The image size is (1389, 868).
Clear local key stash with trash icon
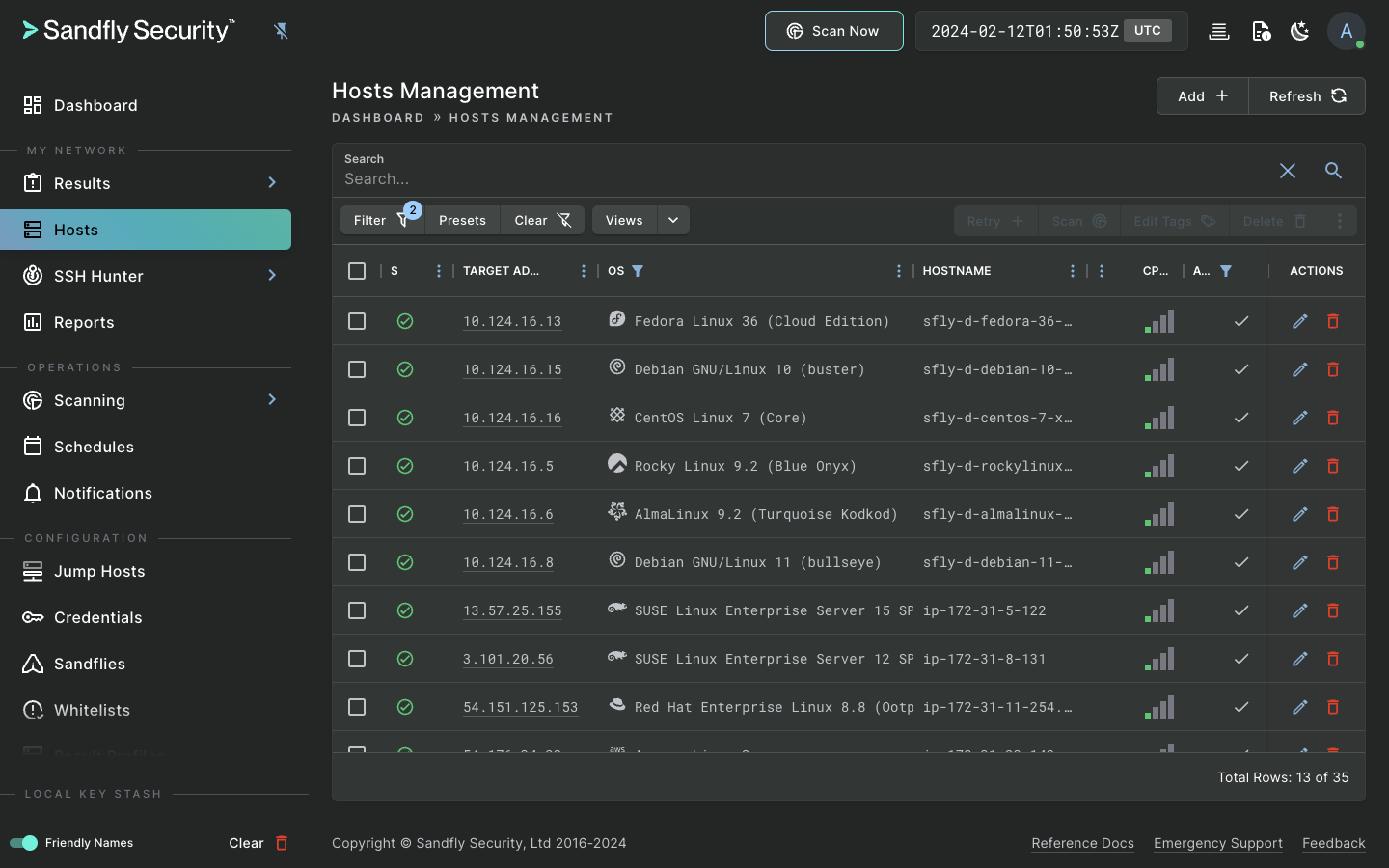coord(282,843)
